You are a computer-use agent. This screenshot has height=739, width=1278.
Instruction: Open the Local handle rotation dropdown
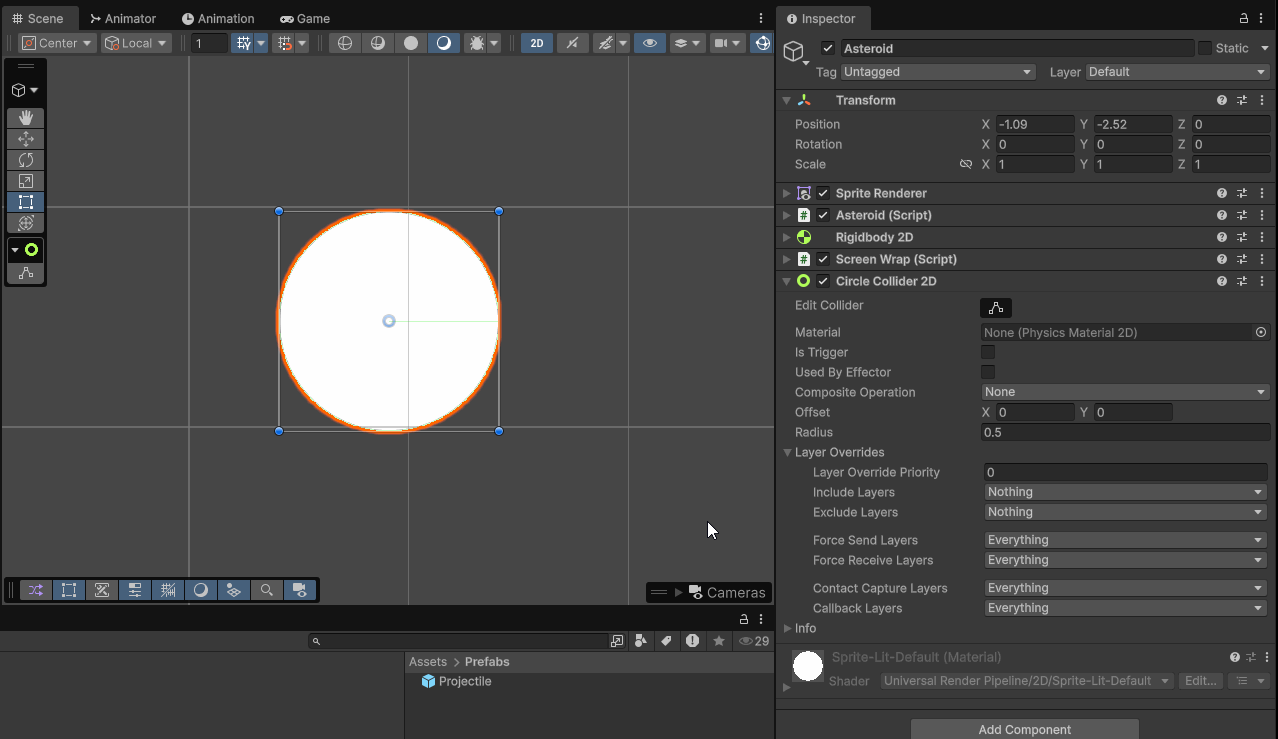coord(136,43)
